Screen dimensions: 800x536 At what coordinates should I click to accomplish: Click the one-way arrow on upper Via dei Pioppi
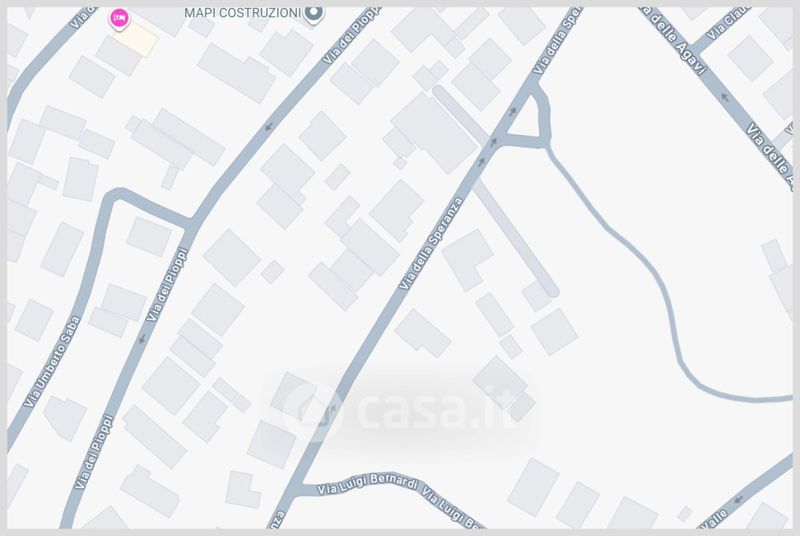coord(269,126)
